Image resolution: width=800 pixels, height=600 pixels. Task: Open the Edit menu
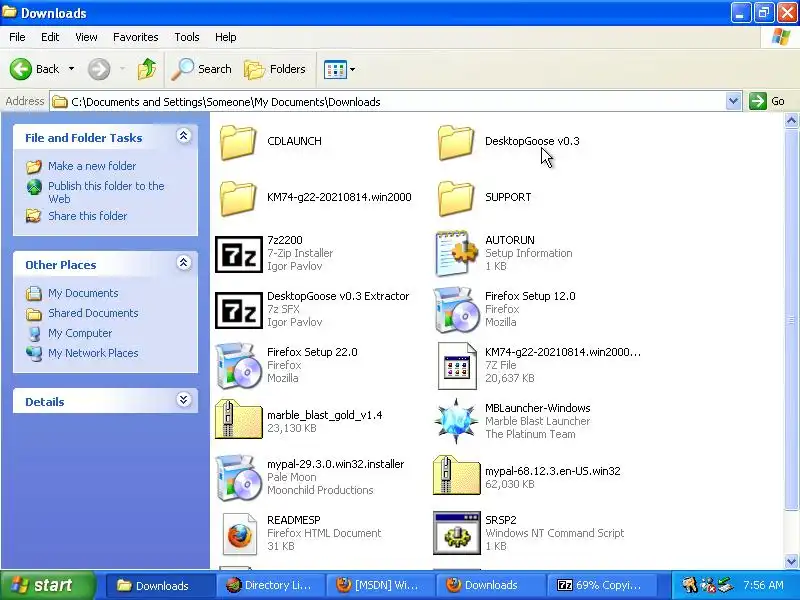click(x=50, y=37)
